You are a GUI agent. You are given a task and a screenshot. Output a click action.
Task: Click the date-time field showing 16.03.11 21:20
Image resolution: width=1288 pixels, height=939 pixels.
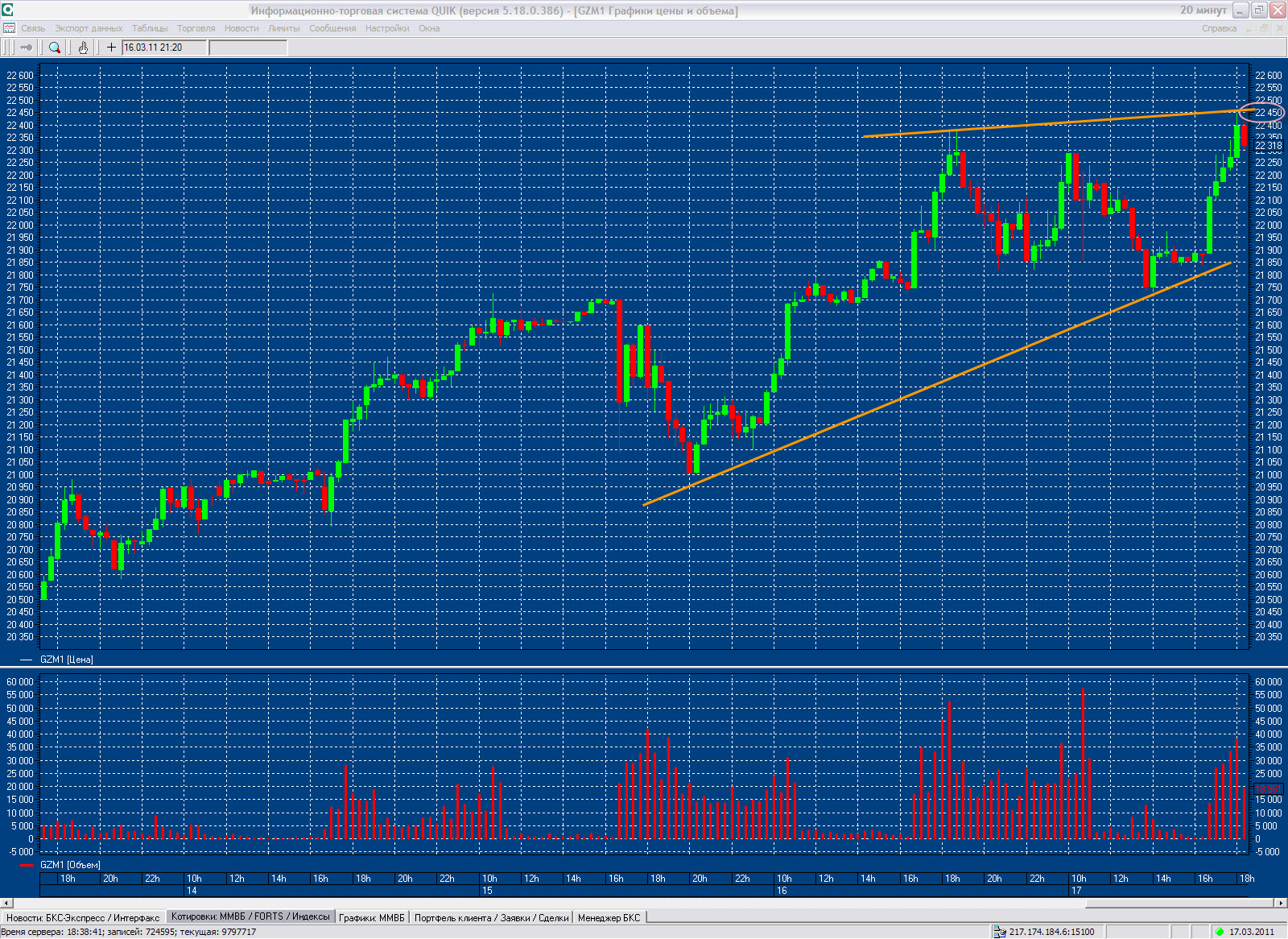pyautogui.click(x=164, y=48)
